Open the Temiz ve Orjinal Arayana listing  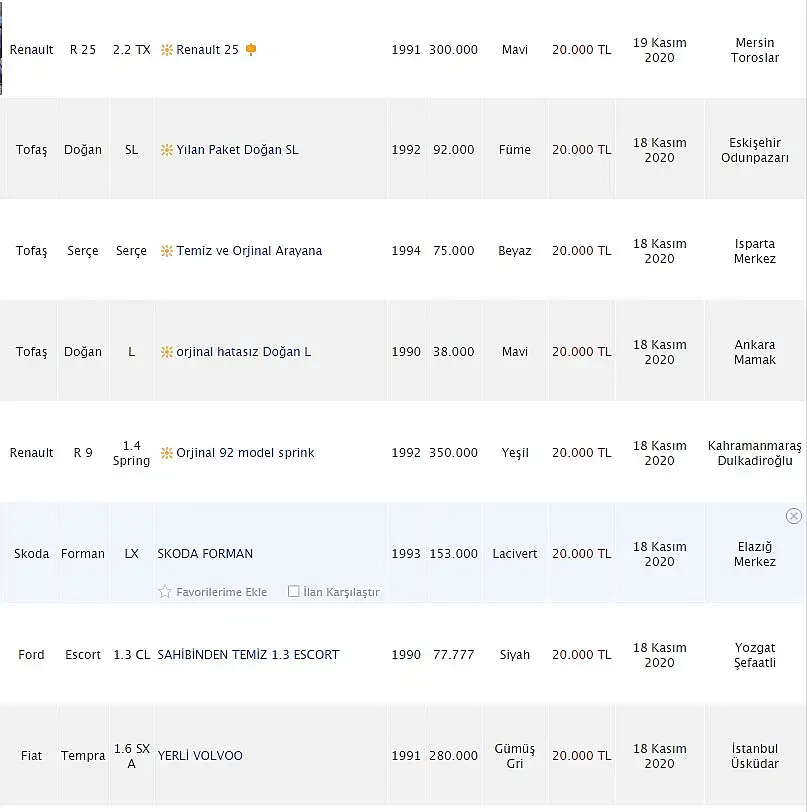point(249,251)
